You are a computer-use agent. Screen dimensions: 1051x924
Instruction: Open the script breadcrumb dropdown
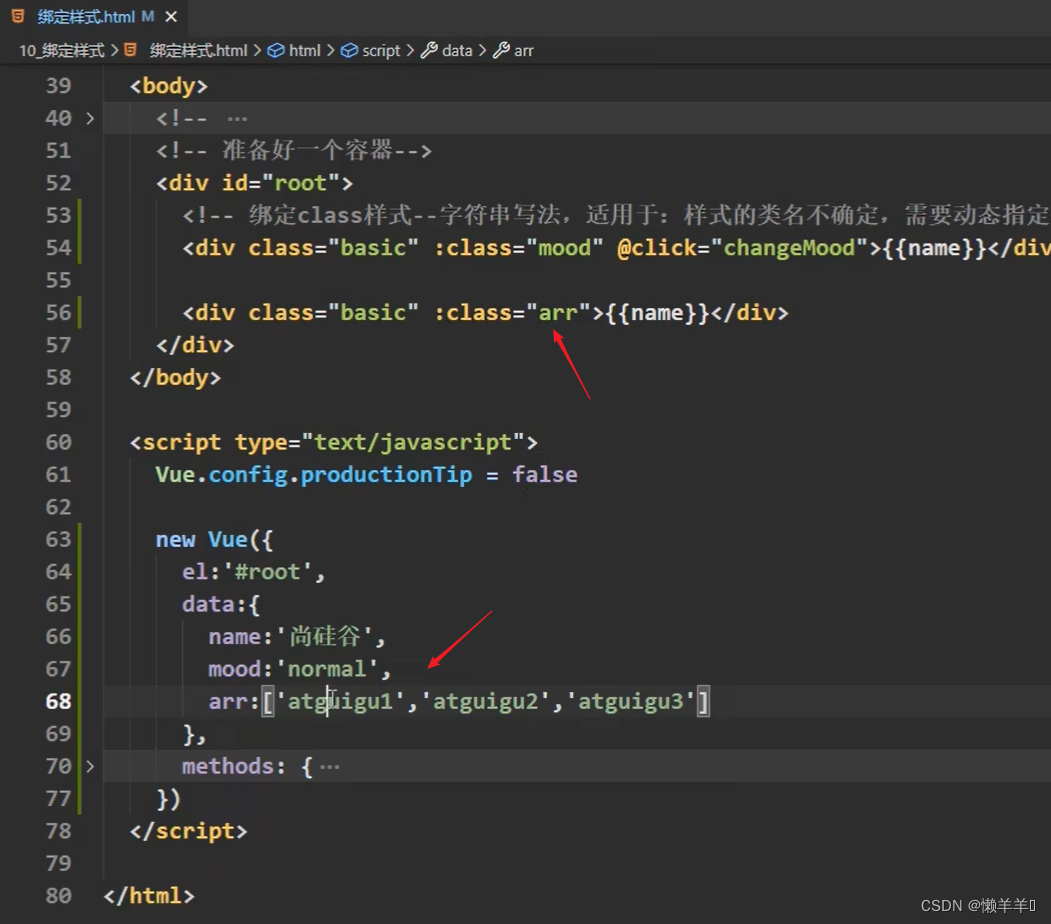pos(381,50)
